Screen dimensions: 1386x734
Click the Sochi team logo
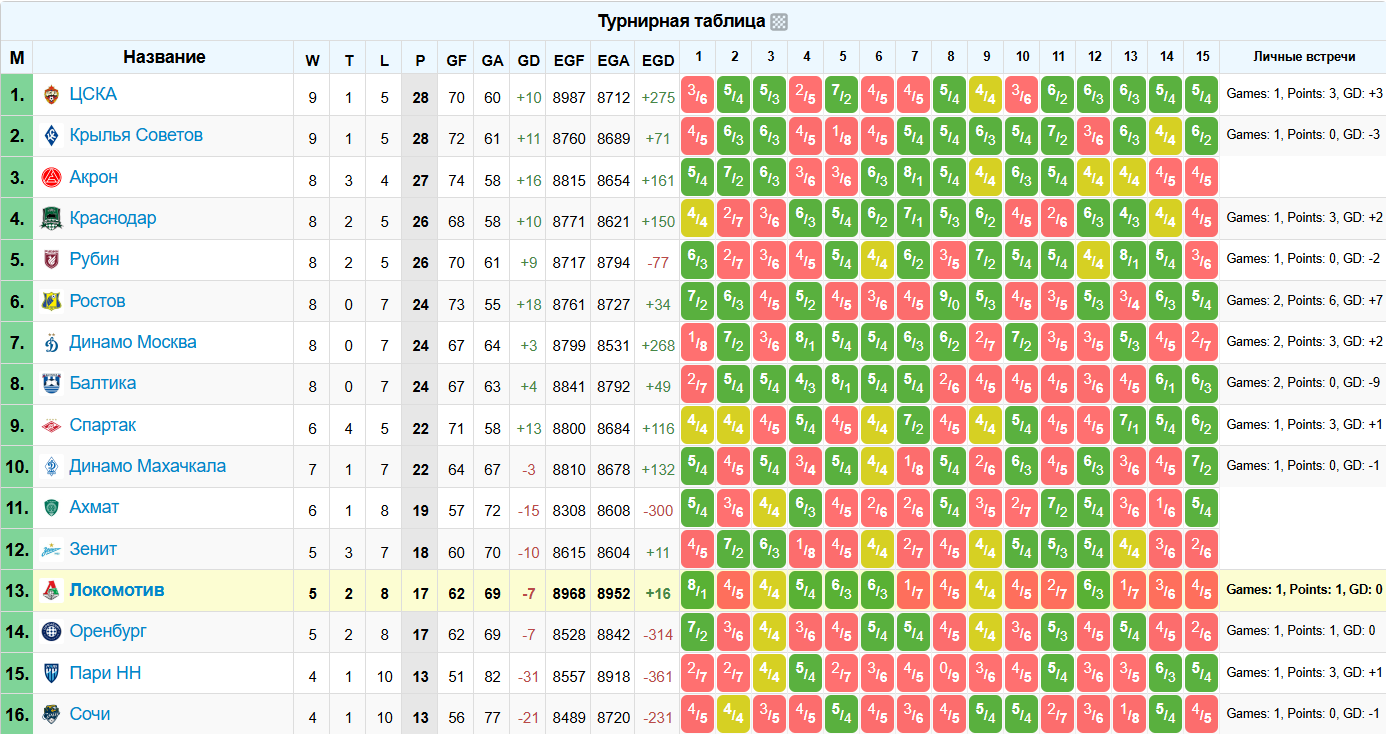tap(52, 715)
